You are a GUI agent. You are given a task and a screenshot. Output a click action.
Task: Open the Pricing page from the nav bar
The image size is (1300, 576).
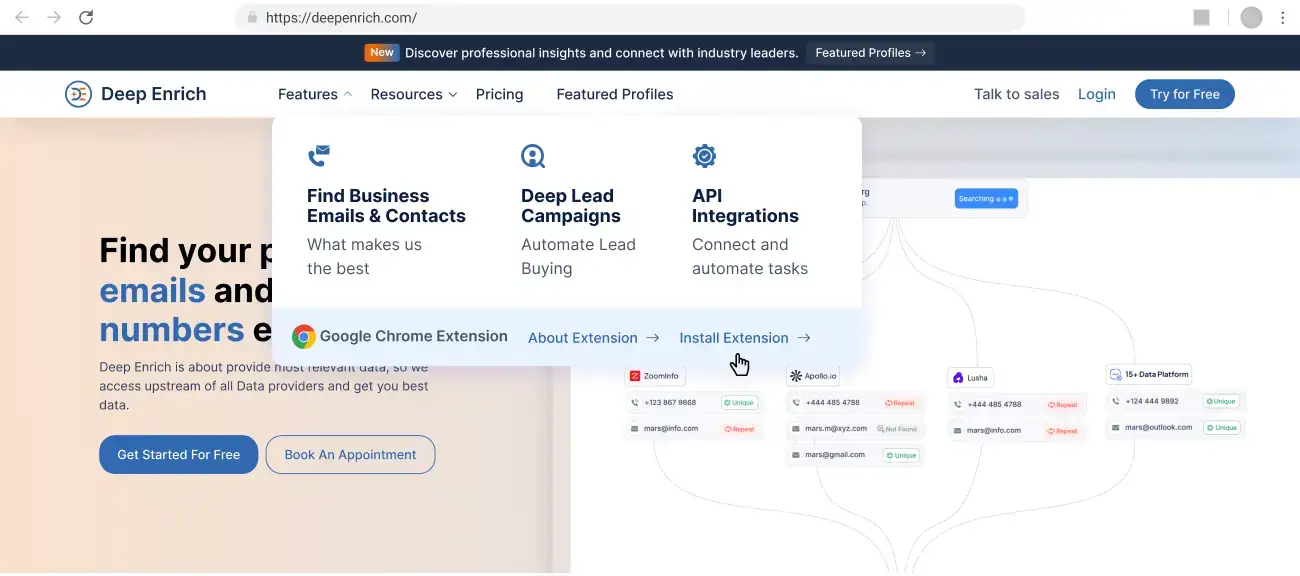point(499,94)
